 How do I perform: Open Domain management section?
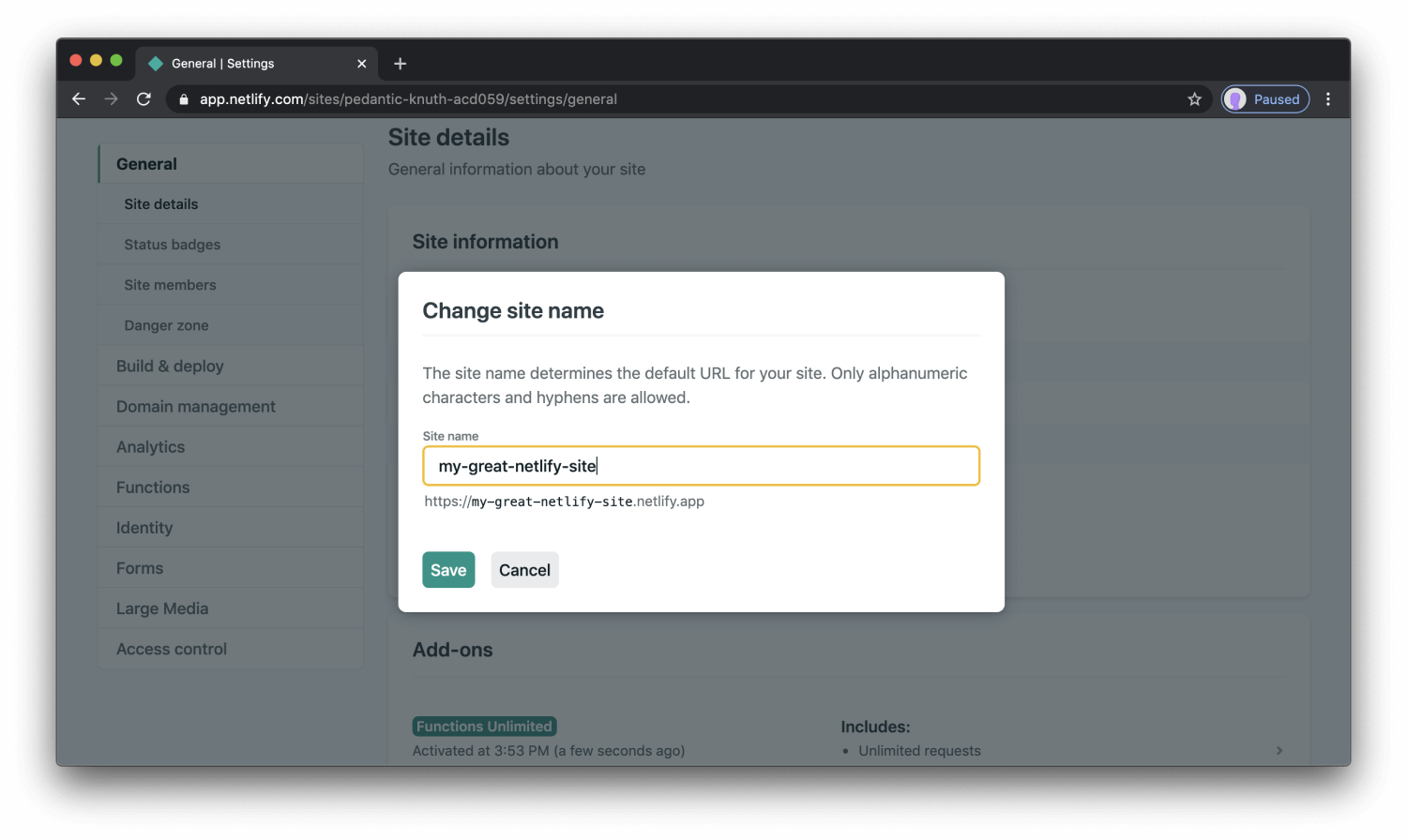(x=195, y=407)
